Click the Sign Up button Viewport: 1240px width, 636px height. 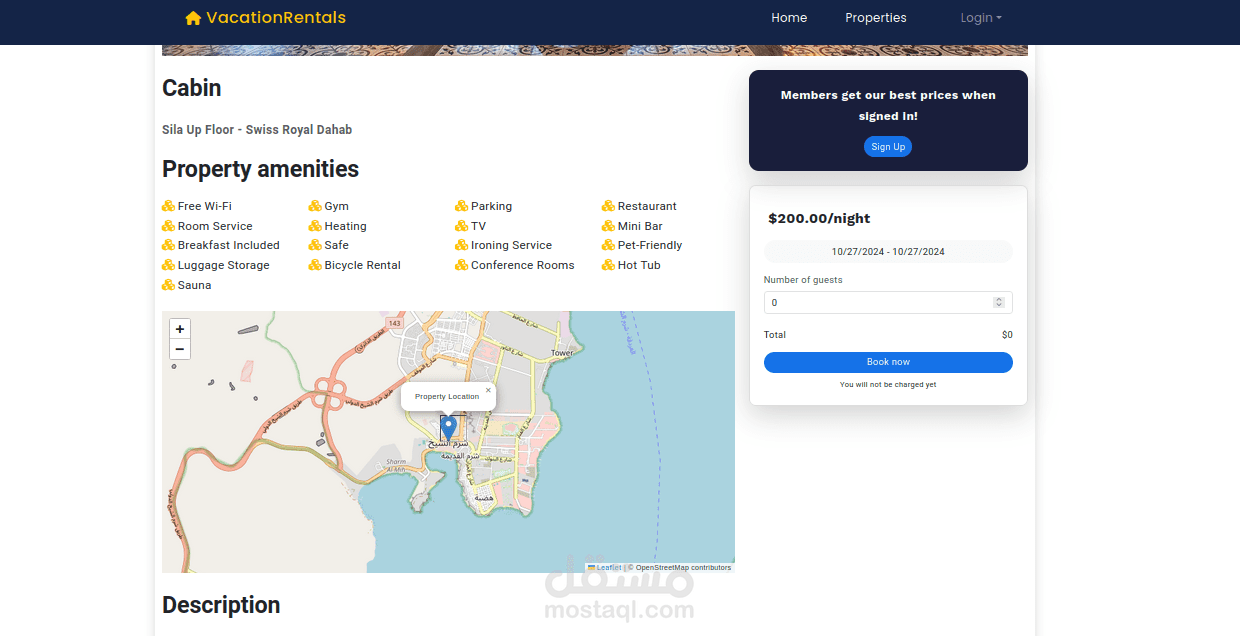click(888, 147)
